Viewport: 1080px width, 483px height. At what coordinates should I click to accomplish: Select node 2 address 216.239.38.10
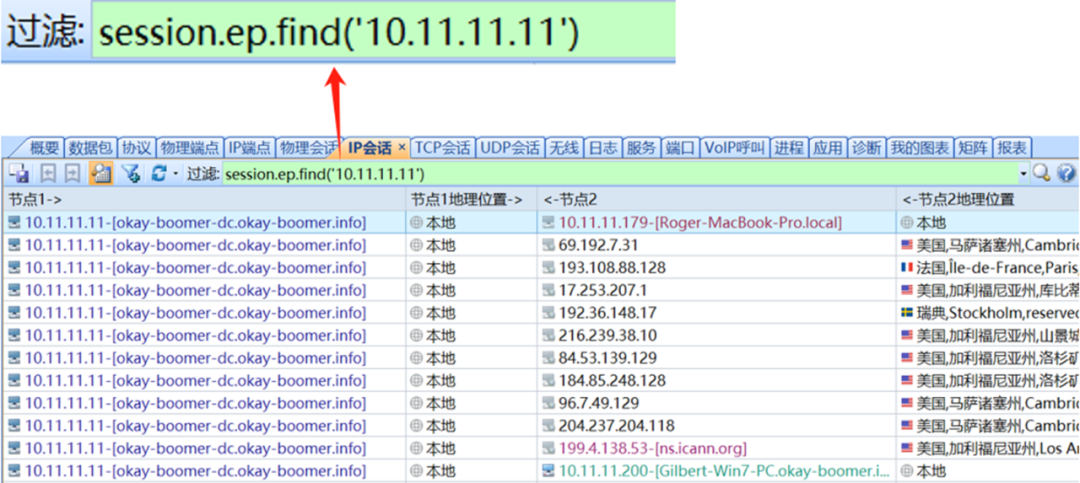click(608, 336)
